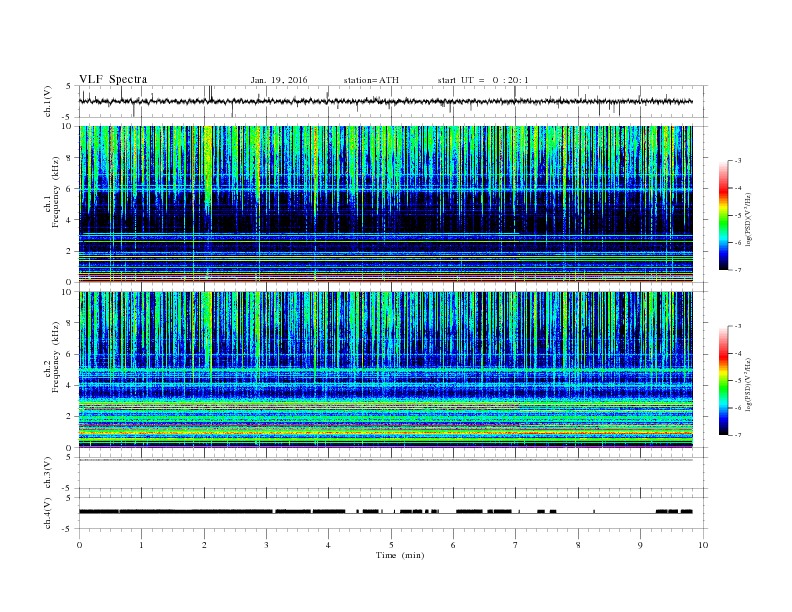
Task: Click the time axis tick label "1"
Action: click(141, 545)
